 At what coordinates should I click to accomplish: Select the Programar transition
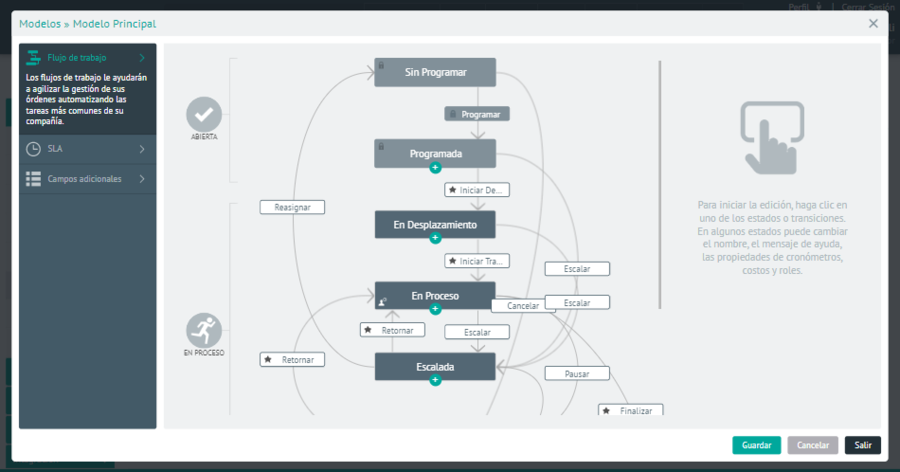tap(477, 114)
